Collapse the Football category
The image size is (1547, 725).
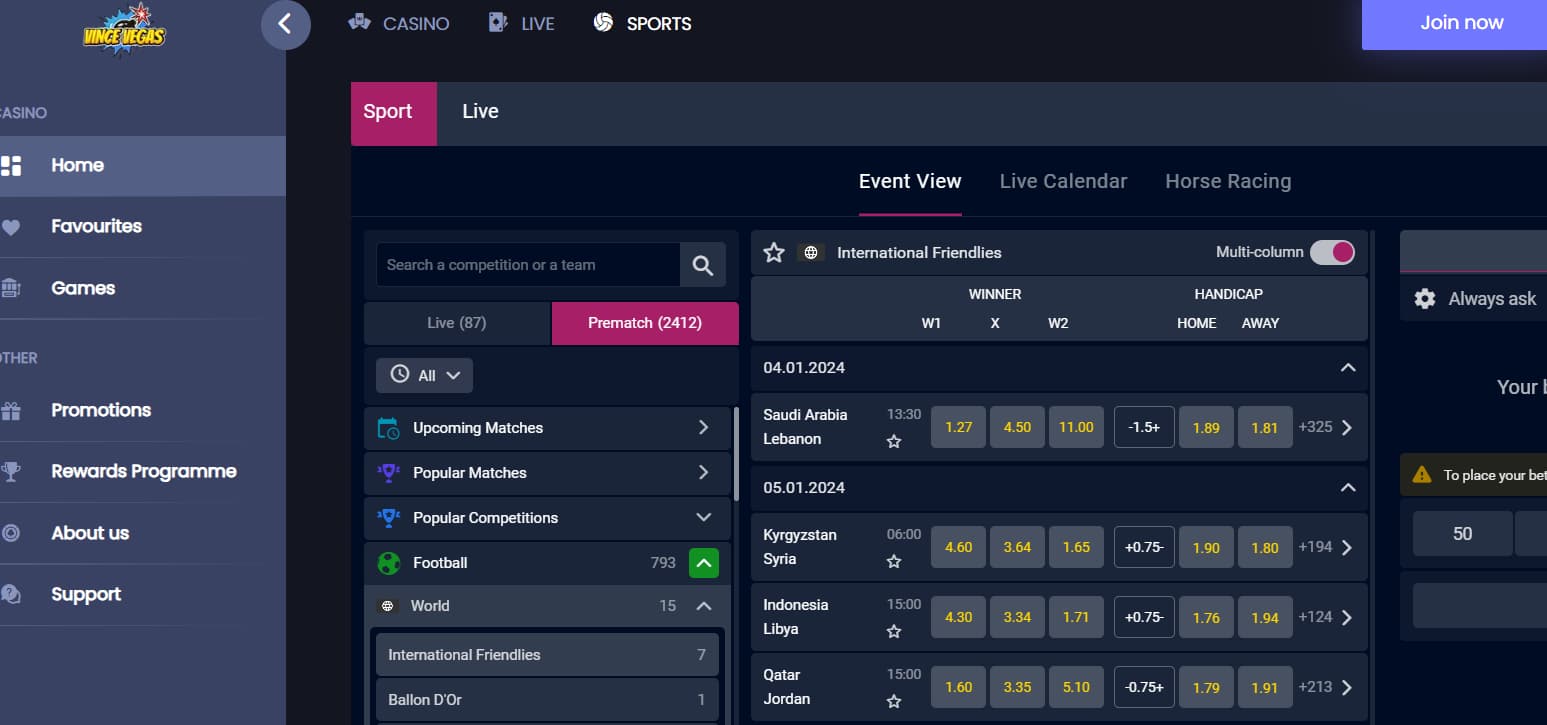(x=703, y=563)
